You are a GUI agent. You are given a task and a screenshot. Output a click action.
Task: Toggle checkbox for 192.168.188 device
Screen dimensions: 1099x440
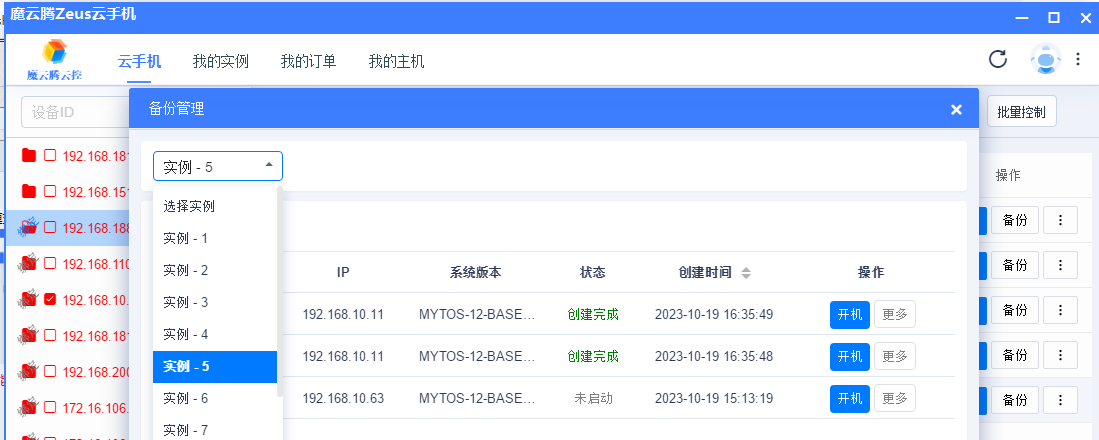[50, 227]
